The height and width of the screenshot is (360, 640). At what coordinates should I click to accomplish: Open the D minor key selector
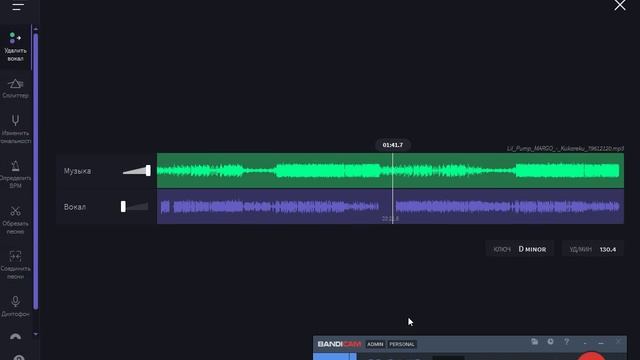pyautogui.click(x=520, y=249)
